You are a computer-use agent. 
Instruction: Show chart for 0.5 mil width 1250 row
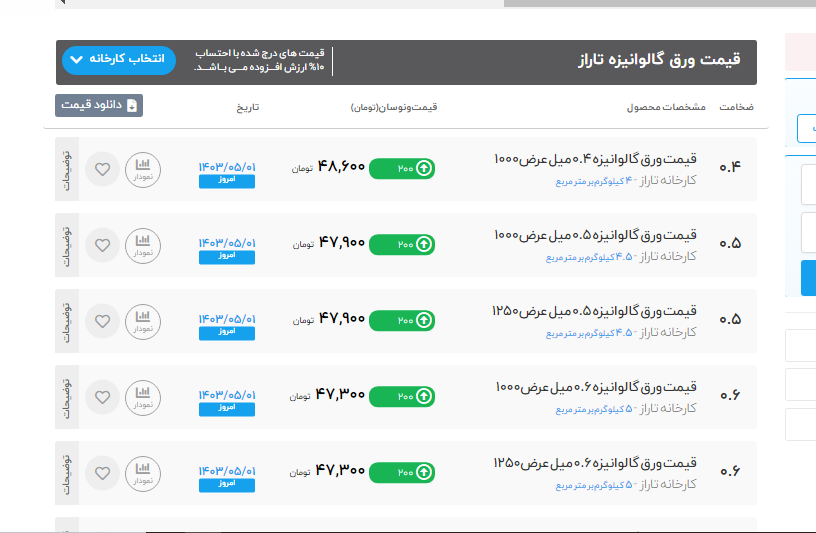pyautogui.click(x=142, y=320)
